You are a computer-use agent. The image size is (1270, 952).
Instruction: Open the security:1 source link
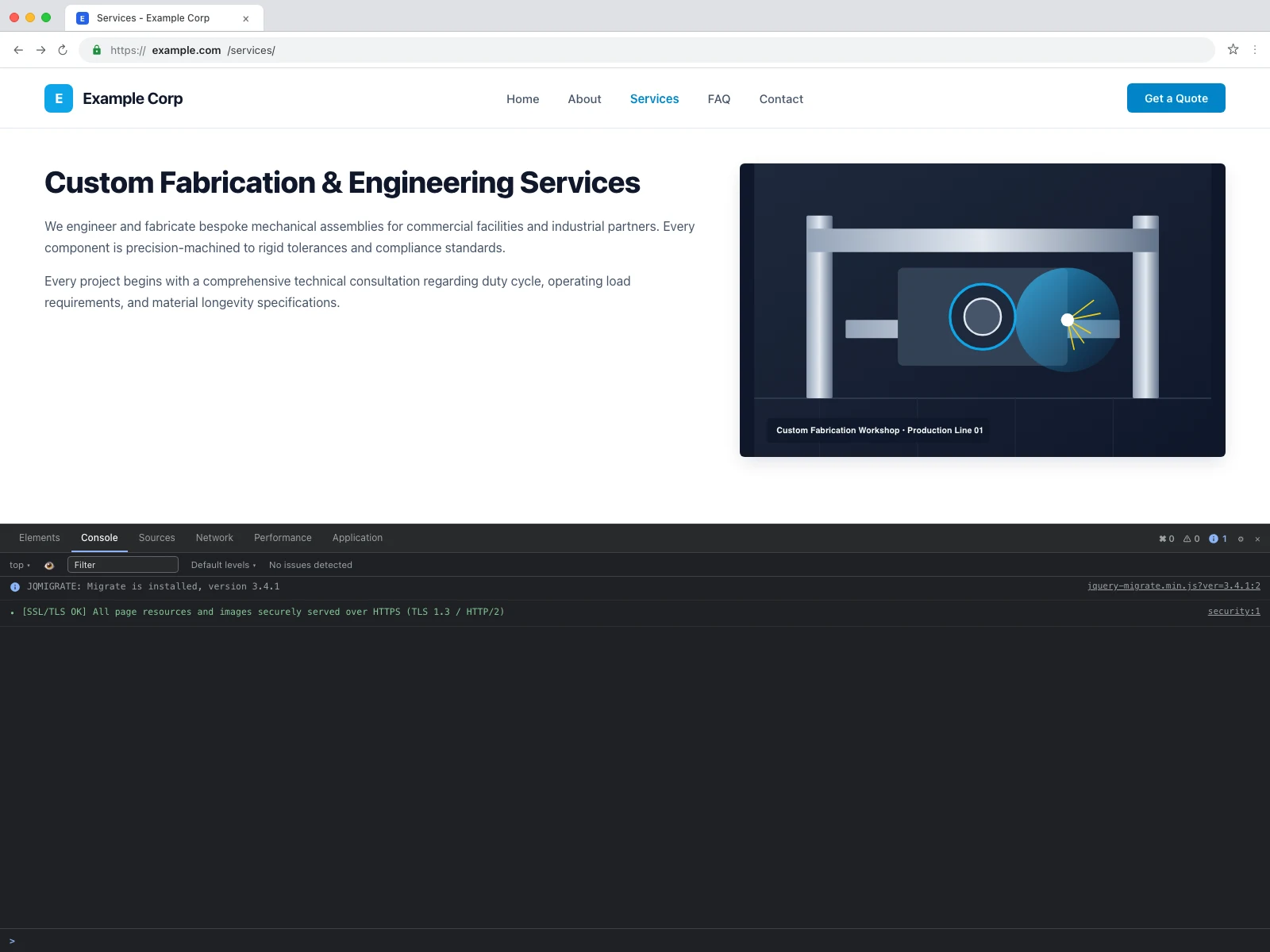(x=1234, y=612)
